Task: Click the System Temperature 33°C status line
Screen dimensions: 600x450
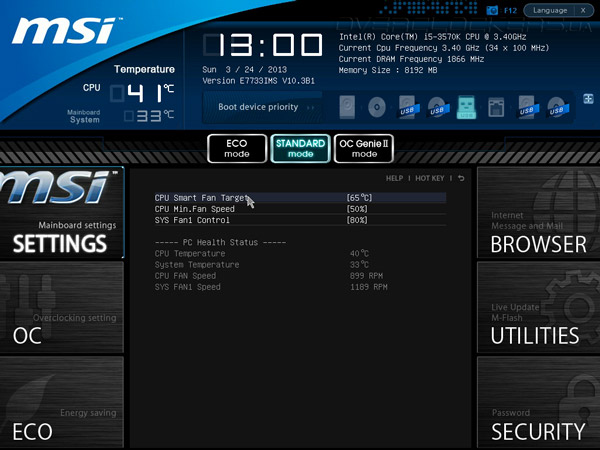Action: 262,264
